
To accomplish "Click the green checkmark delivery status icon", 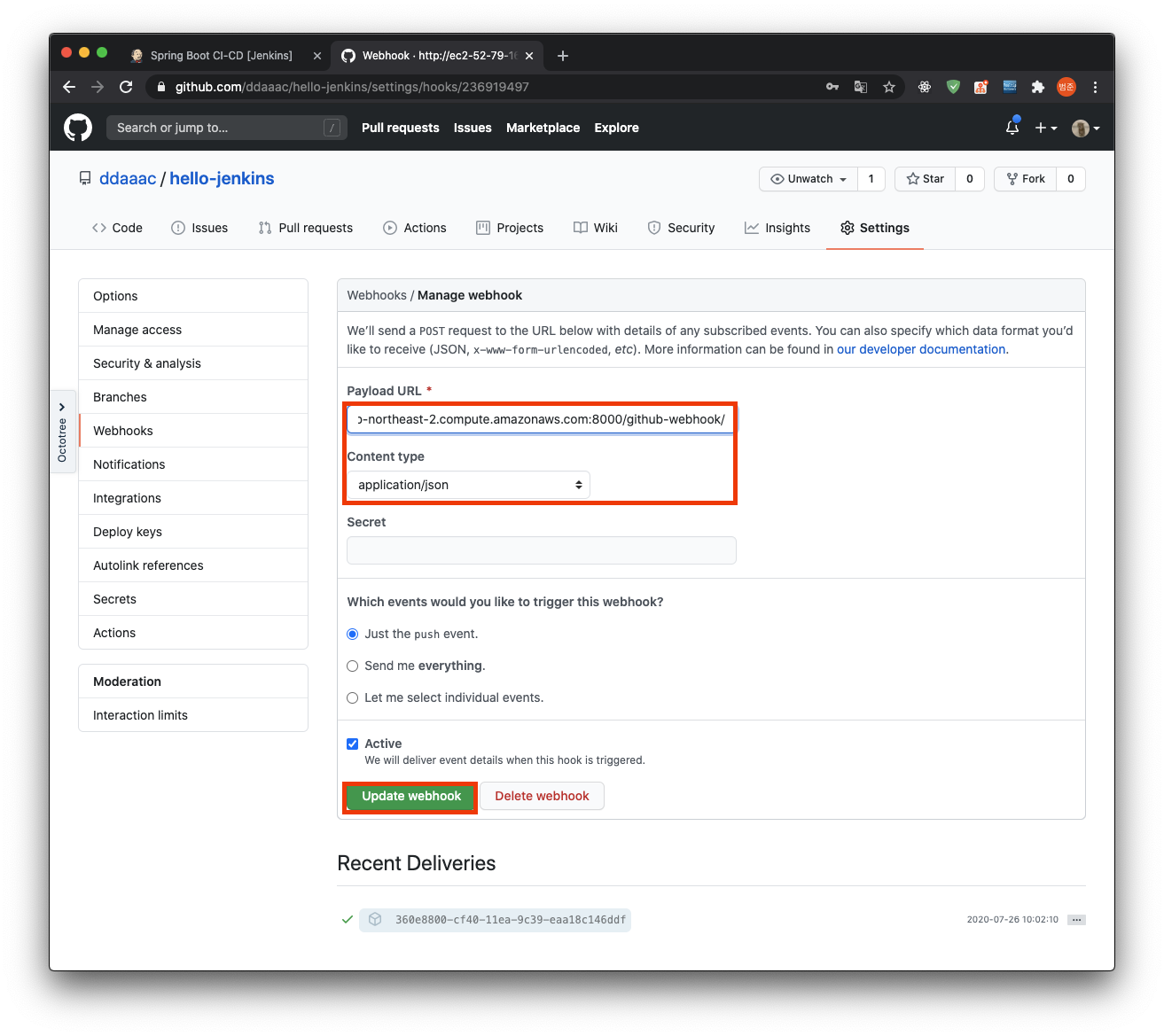I will click(x=348, y=919).
